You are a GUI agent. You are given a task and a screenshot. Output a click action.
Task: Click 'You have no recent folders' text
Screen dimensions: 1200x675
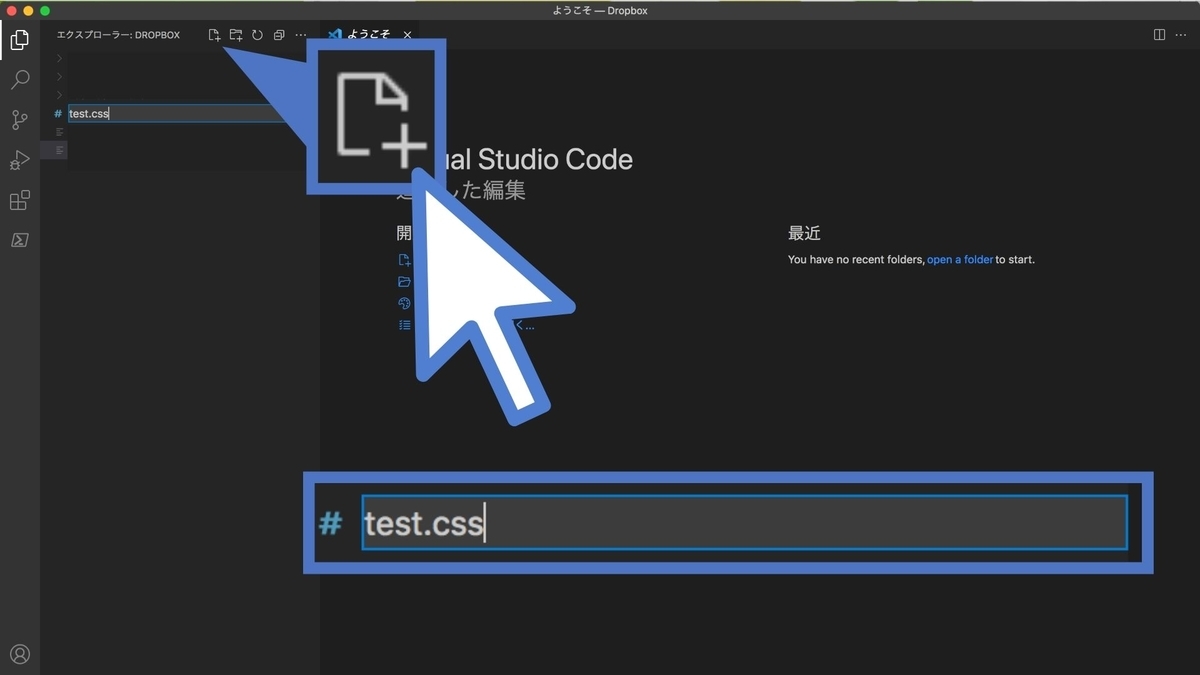coord(855,260)
